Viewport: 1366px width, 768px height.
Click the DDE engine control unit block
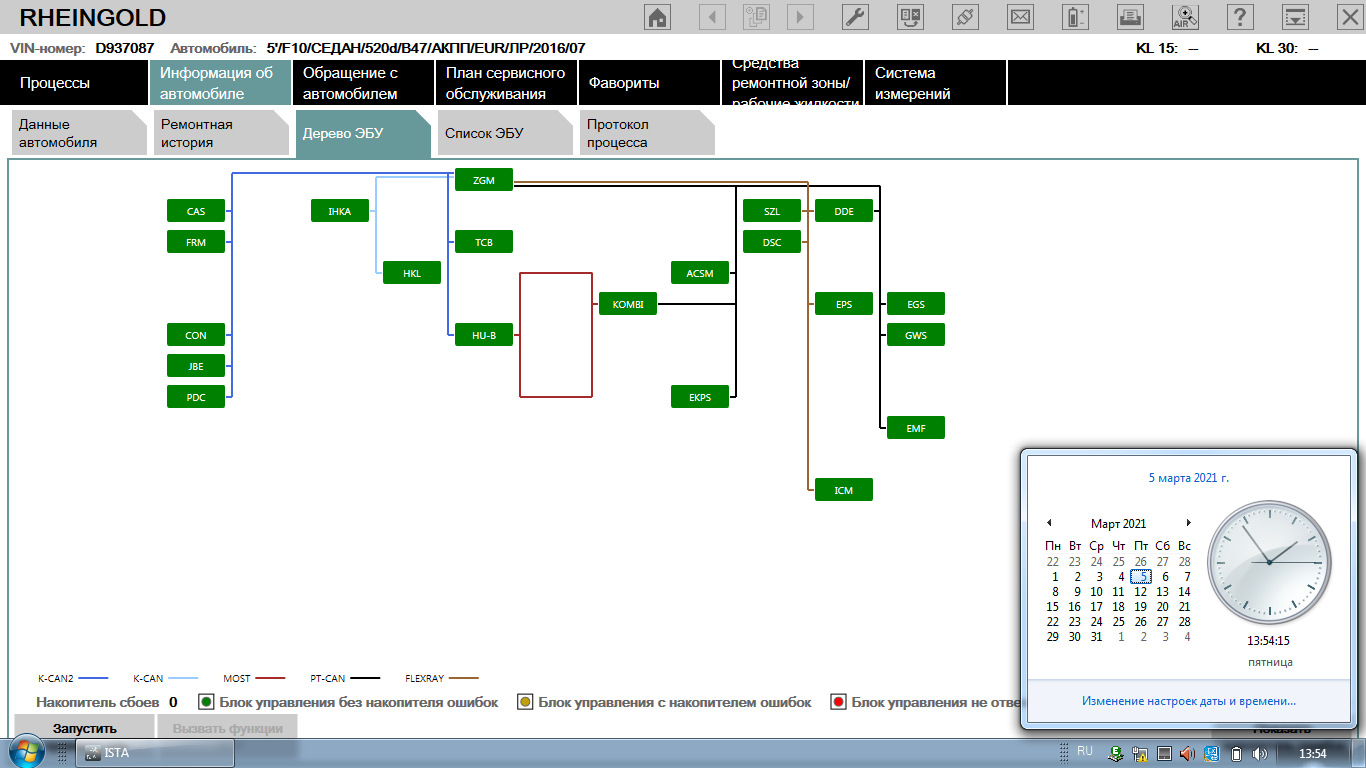pos(844,211)
